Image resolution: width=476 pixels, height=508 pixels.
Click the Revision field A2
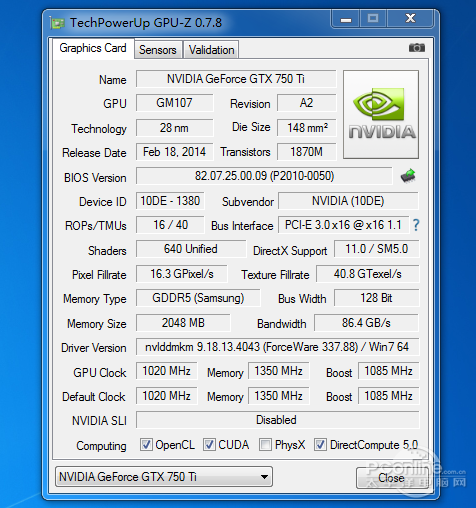click(x=306, y=103)
